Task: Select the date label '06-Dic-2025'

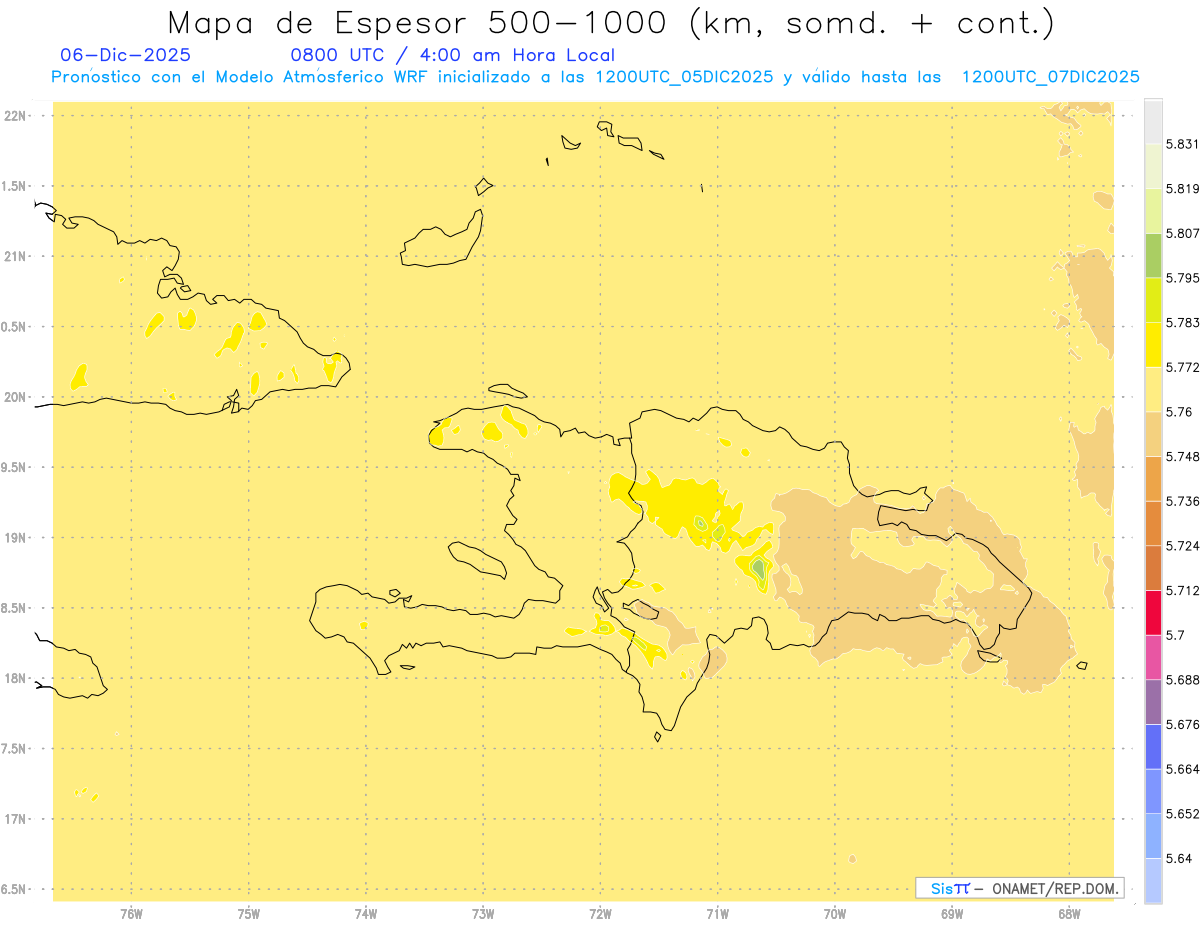Action: pyautogui.click(x=125, y=55)
